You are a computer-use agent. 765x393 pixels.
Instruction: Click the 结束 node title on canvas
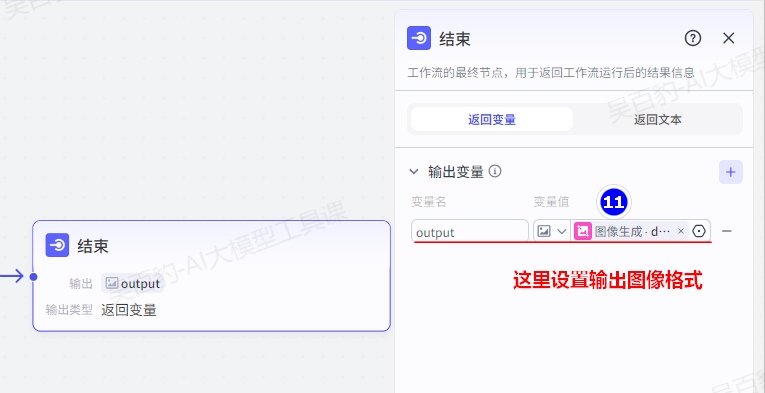[93, 246]
